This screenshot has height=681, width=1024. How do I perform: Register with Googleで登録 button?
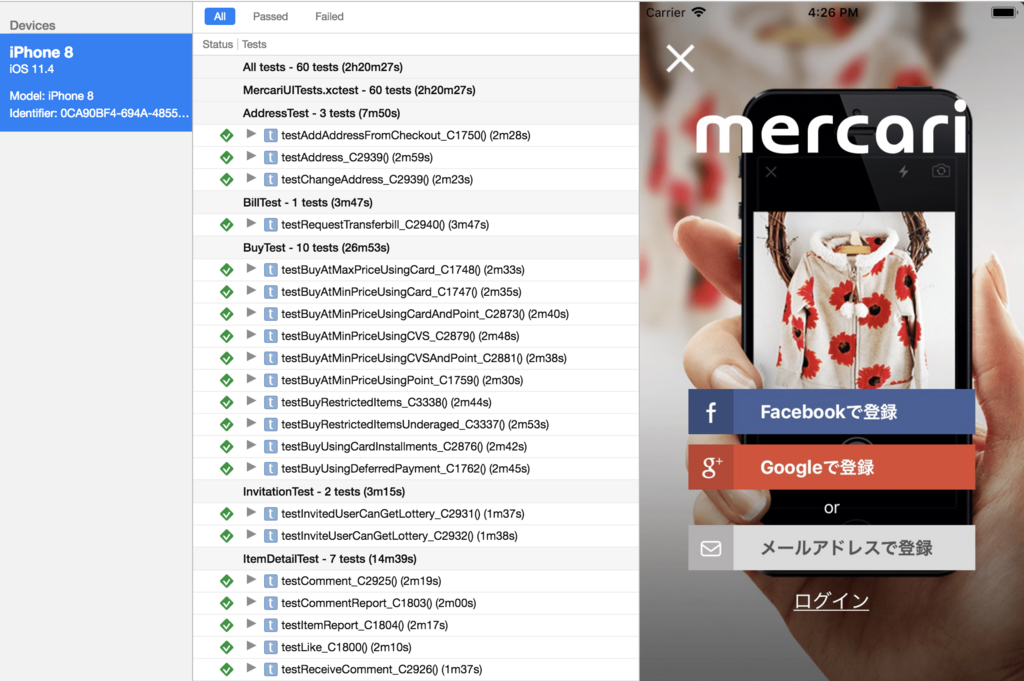pos(831,467)
